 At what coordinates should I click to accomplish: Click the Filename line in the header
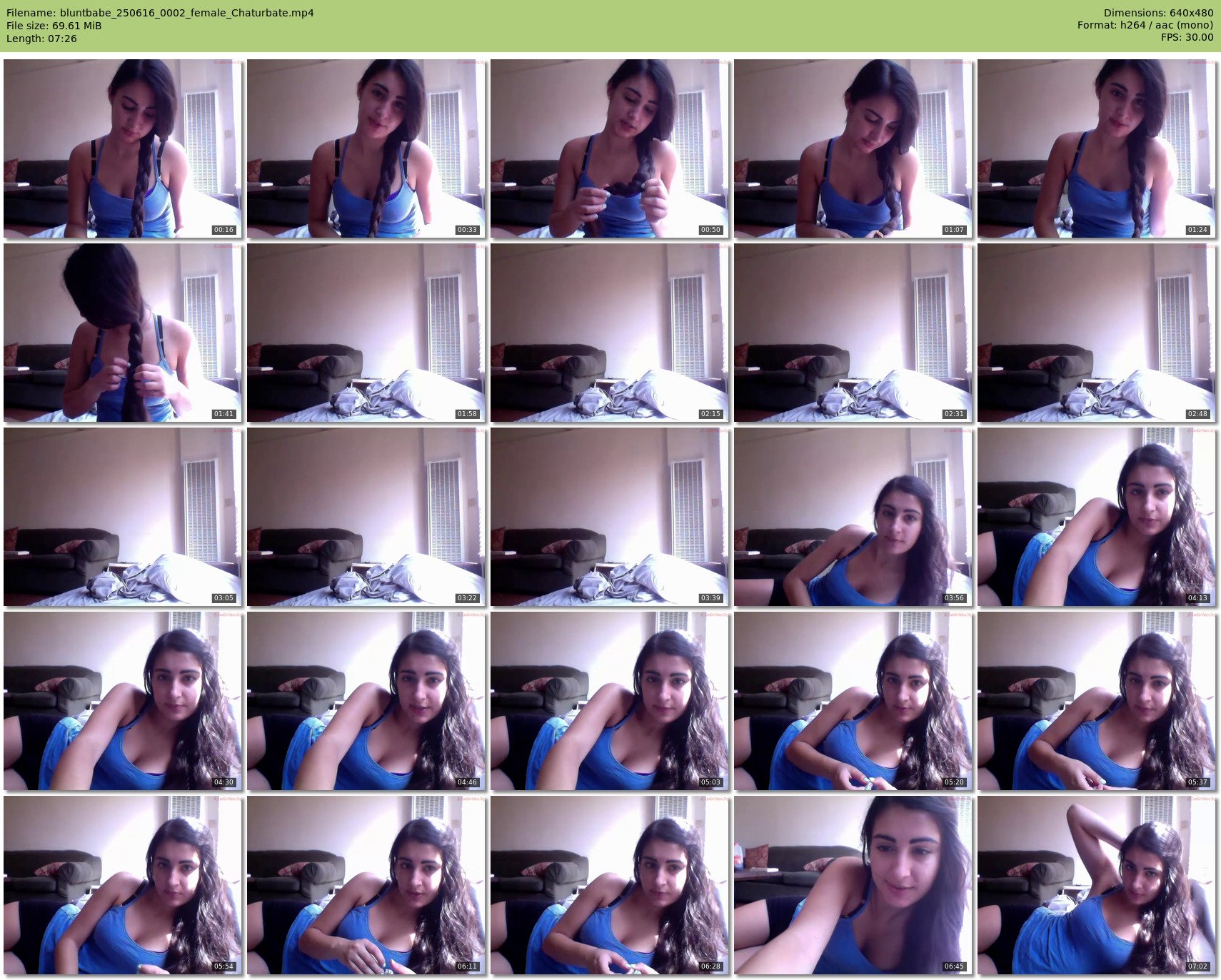pyautogui.click(x=160, y=13)
